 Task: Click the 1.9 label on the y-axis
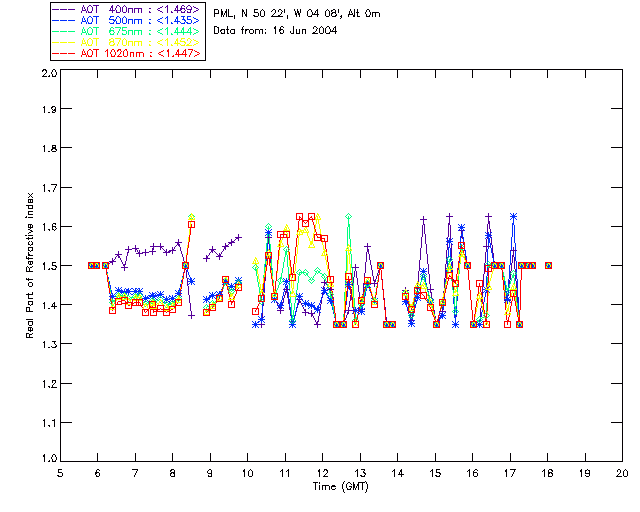tap(49, 109)
